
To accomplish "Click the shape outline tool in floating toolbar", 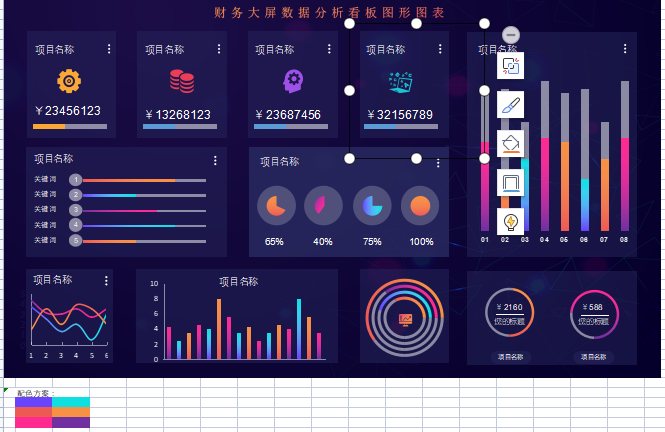I will pyautogui.click(x=510, y=182).
